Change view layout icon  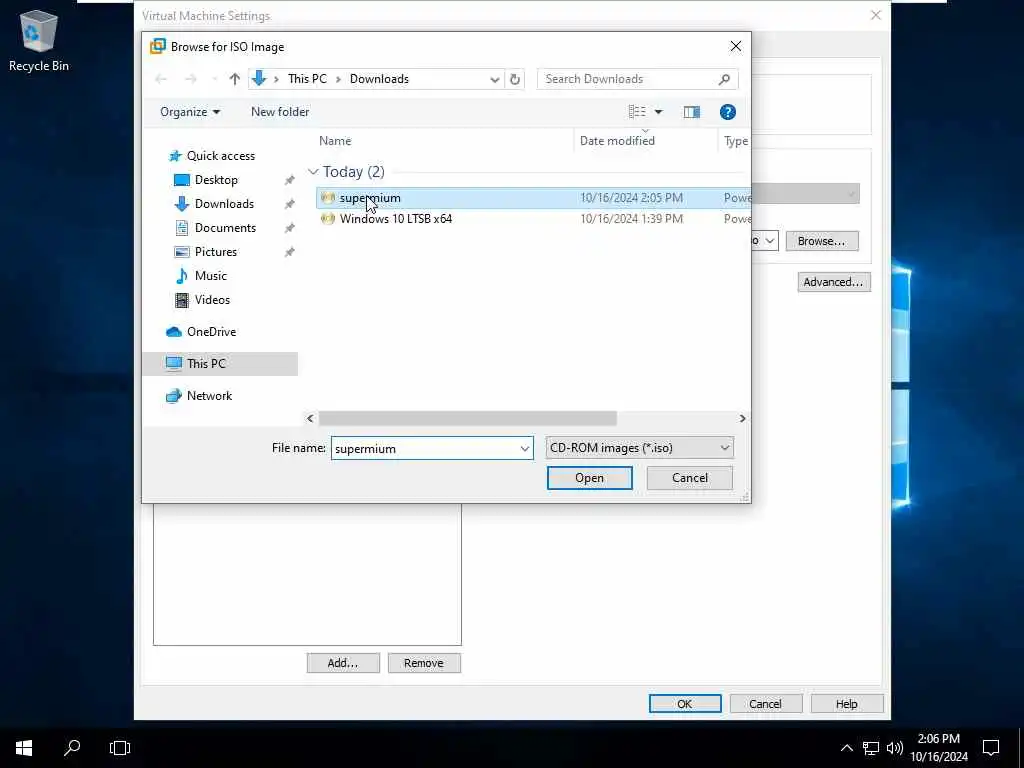pos(637,112)
